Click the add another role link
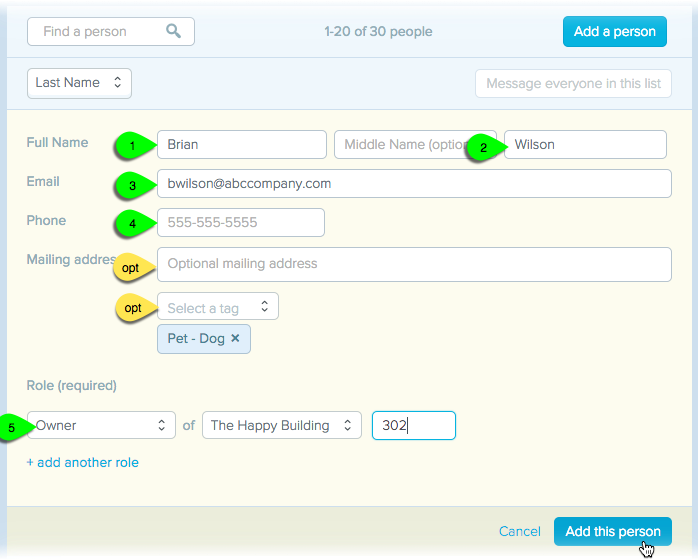The image size is (698, 560). [x=83, y=463]
